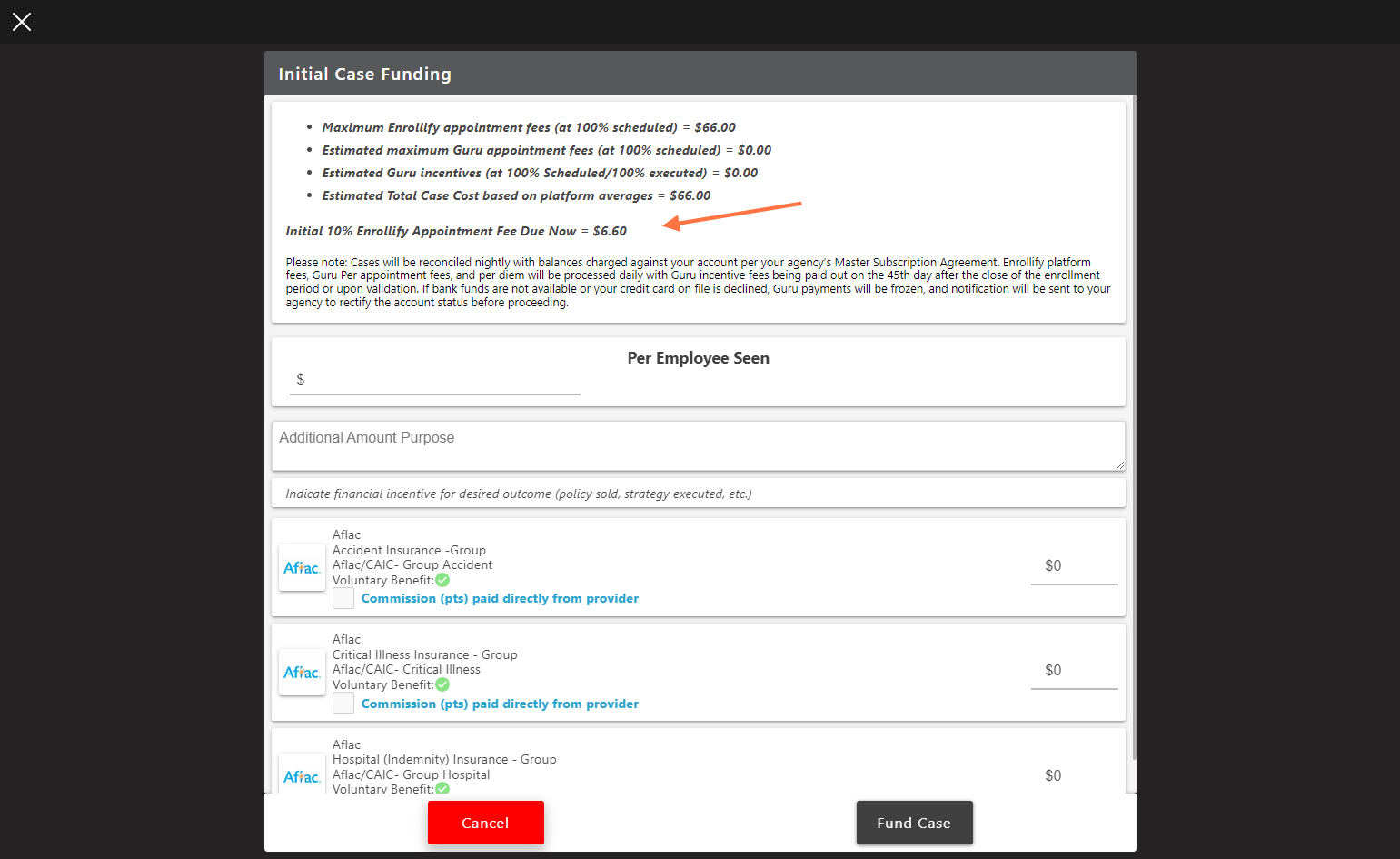1400x859 pixels.
Task: Click the 'Please note: Cases will be reconciled' paragraph
Action: (x=698, y=282)
